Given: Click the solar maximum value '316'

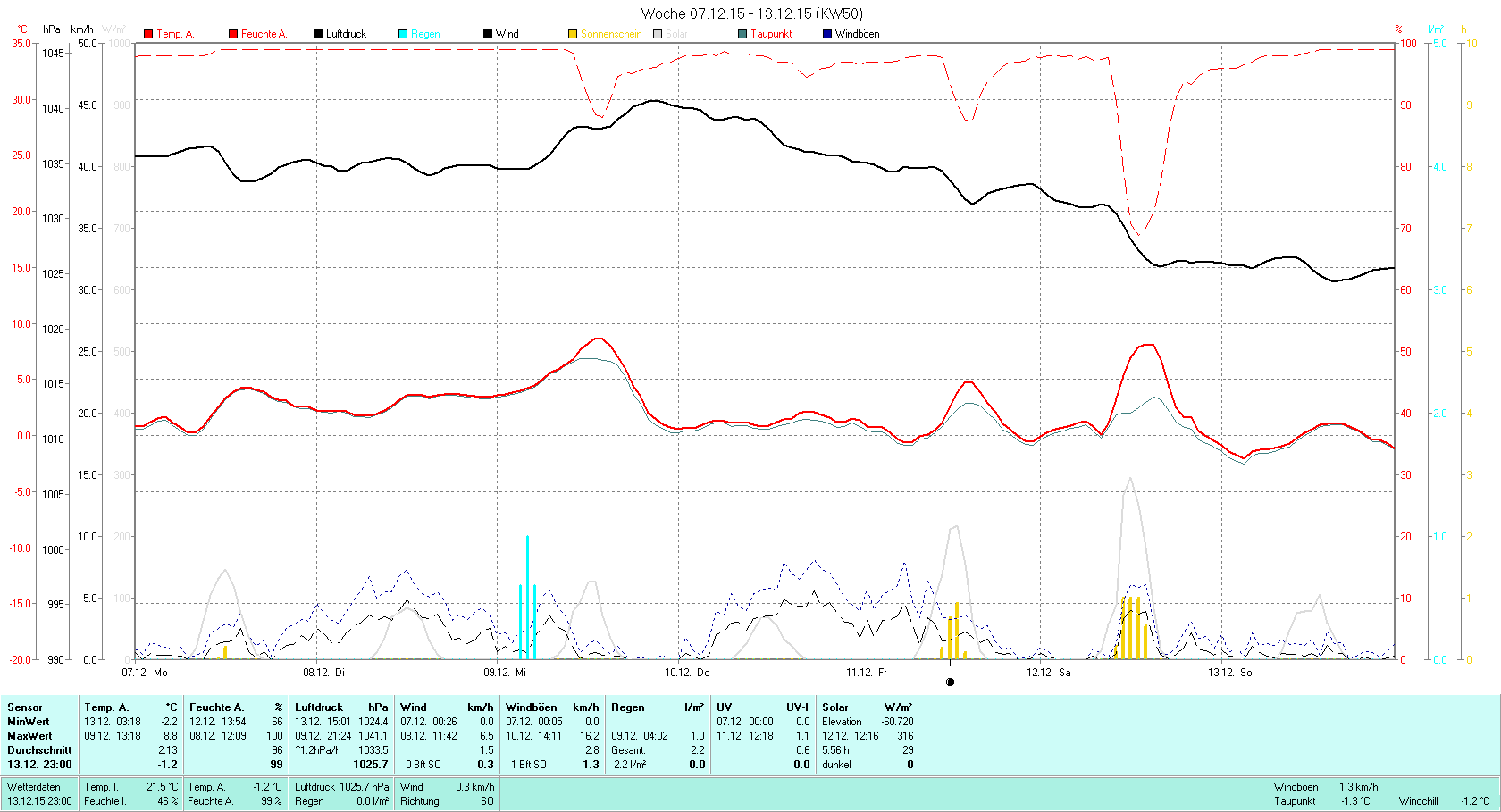Looking at the screenshot, I should [906, 736].
